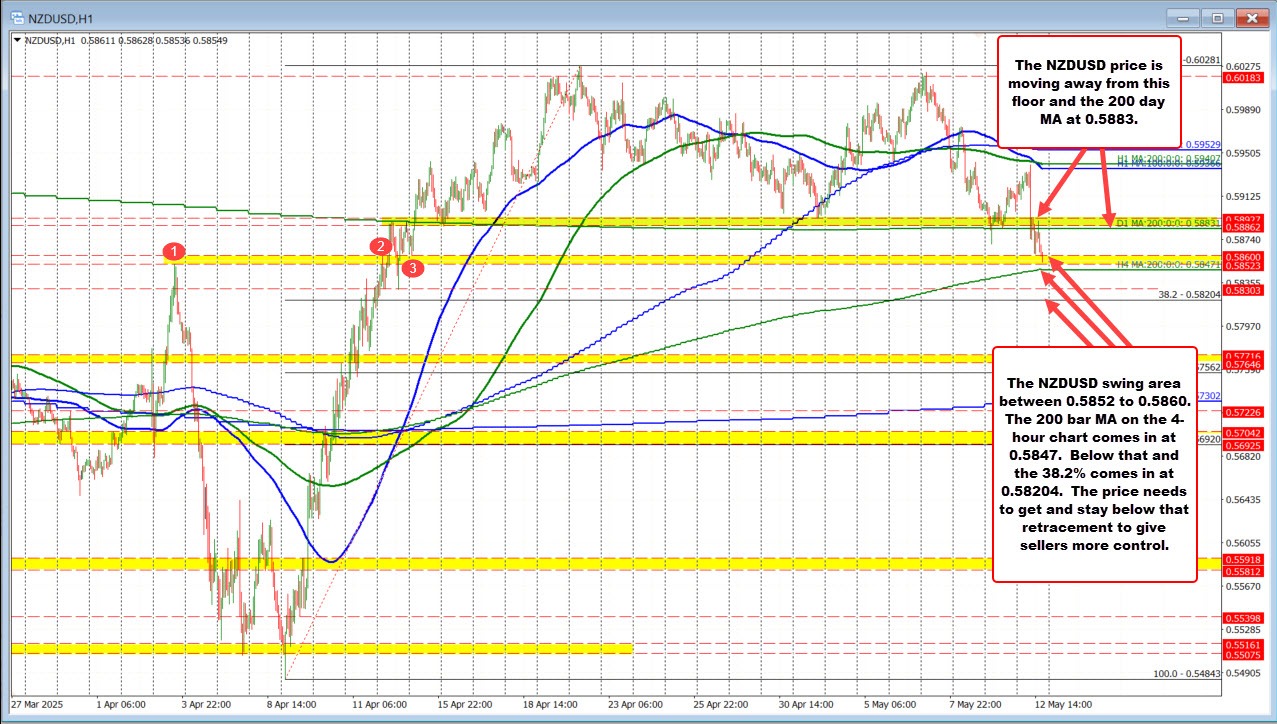Screen dimensions: 1277x724
Task: Select the red circle marker numbered 2
Action: (x=380, y=246)
